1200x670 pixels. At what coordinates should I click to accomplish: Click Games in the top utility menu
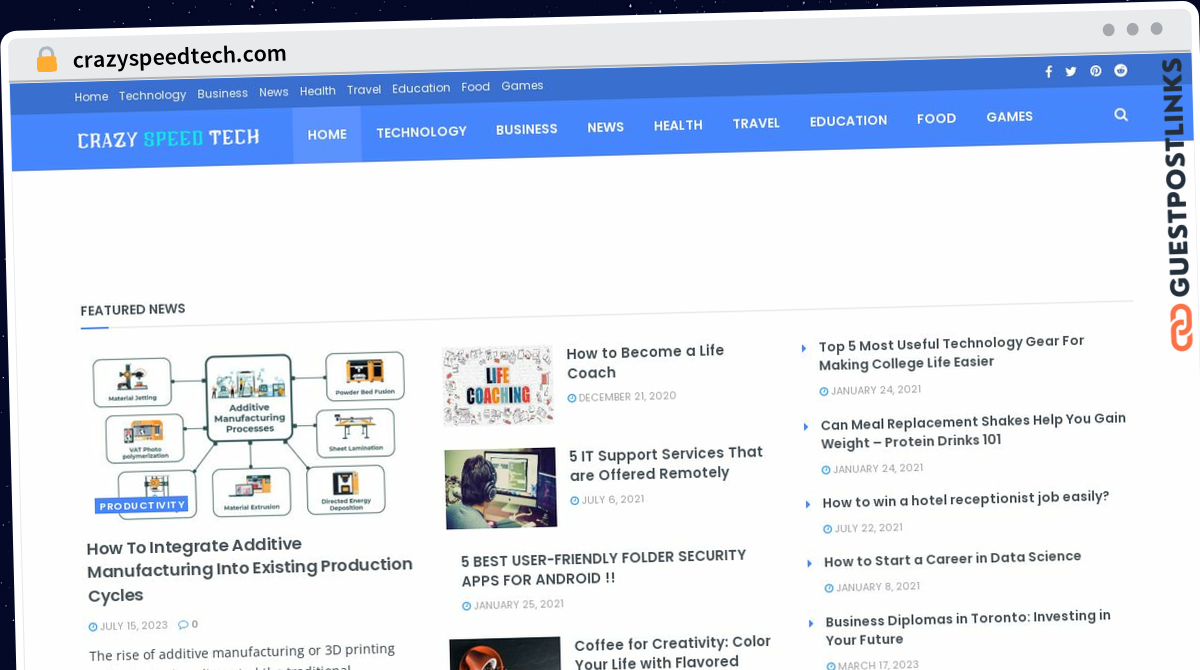(x=522, y=86)
